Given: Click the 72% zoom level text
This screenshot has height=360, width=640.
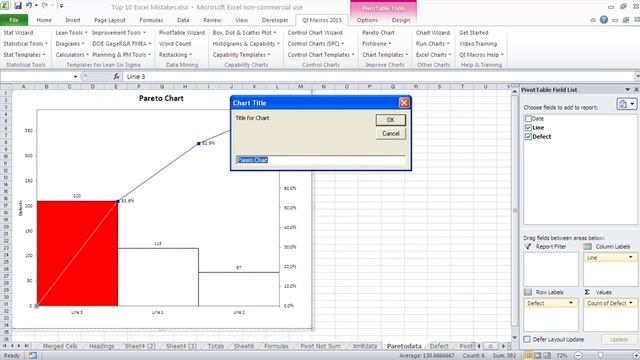Looking at the screenshot, I should [x=562, y=356].
